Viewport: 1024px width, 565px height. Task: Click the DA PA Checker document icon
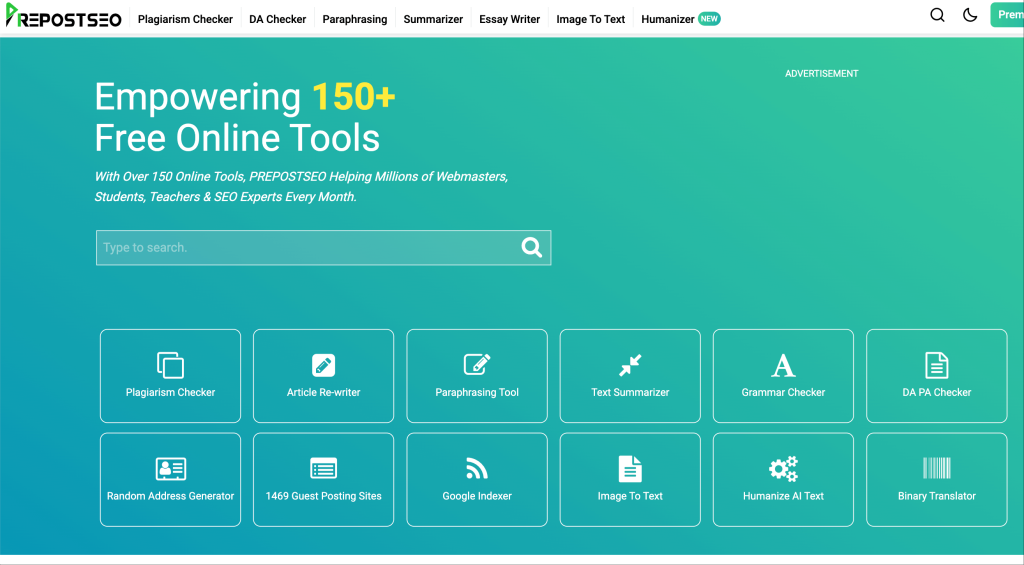(936, 365)
